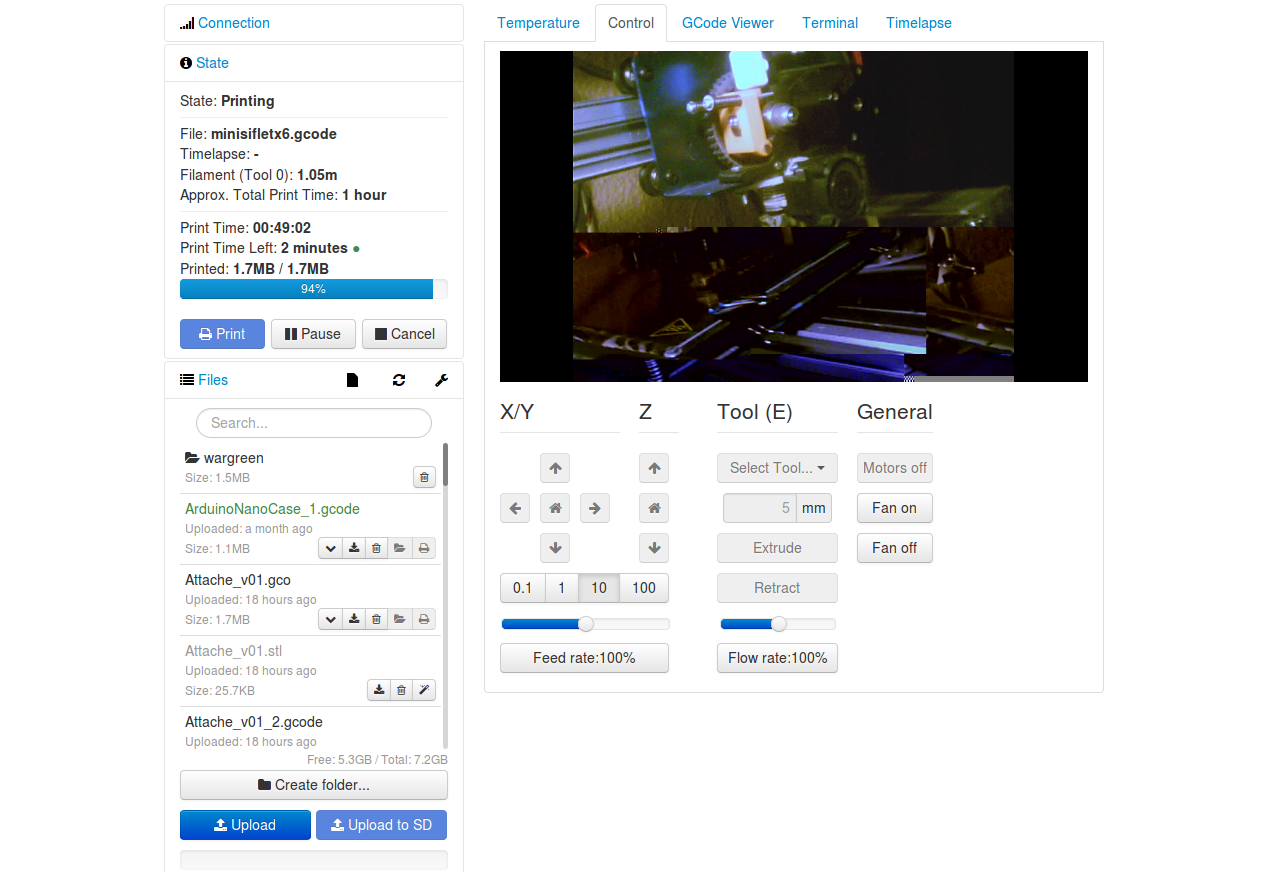This screenshot has width=1267, height=872.
Task: Cancel the current print
Action: pyautogui.click(x=404, y=334)
